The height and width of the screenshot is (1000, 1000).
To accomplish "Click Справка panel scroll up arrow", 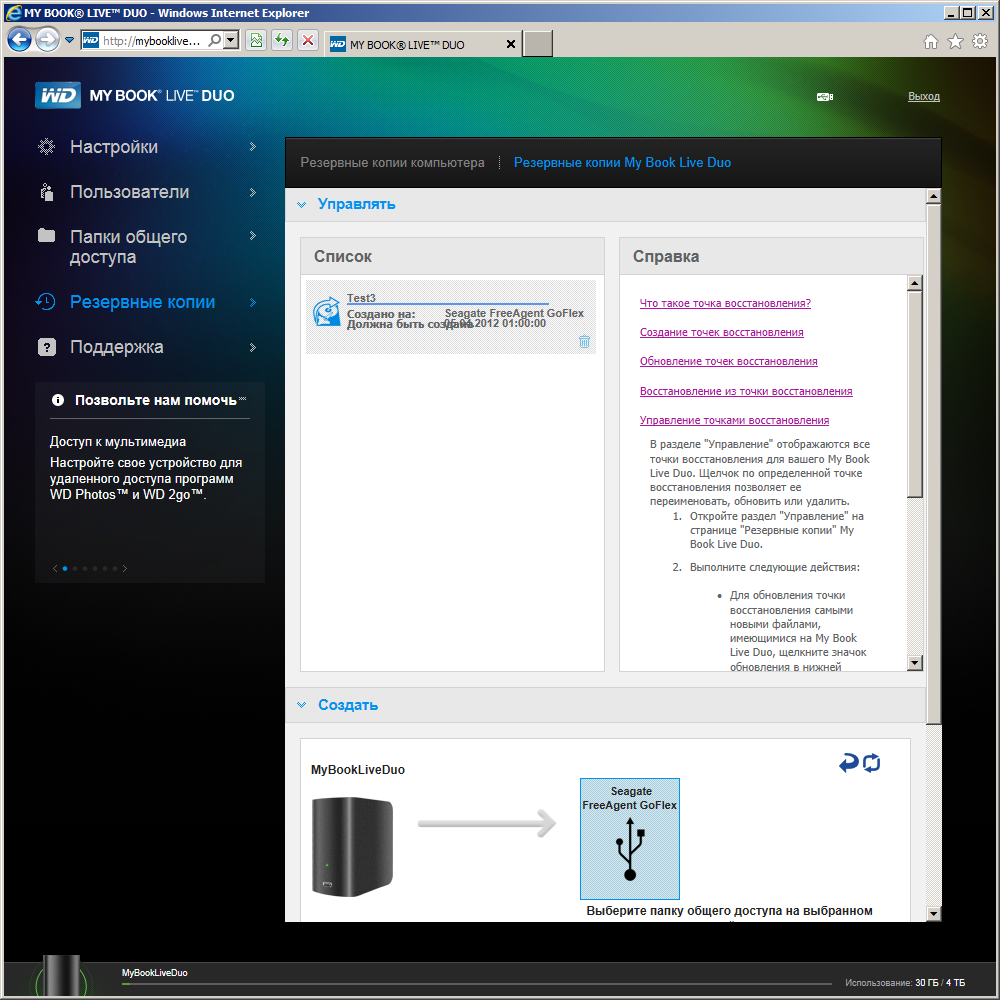I will pyautogui.click(x=915, y=283).
